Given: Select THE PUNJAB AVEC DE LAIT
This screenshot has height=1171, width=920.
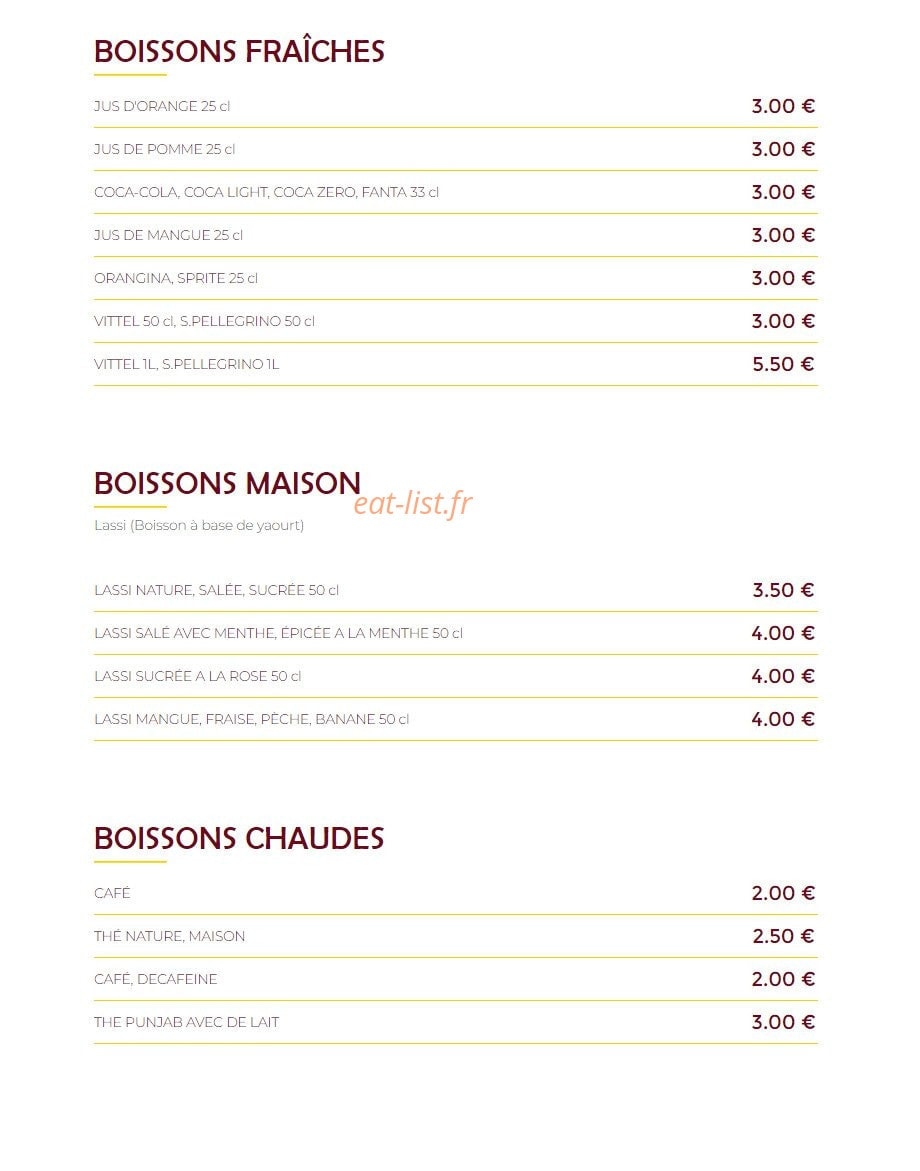Looking at the screenshot, I should tap(187, 1022).
